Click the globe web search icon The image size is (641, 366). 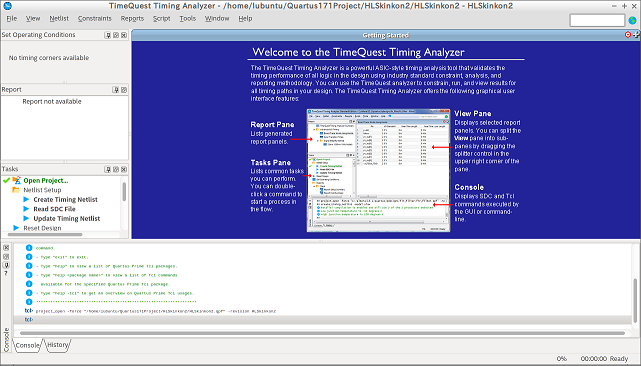632,20
